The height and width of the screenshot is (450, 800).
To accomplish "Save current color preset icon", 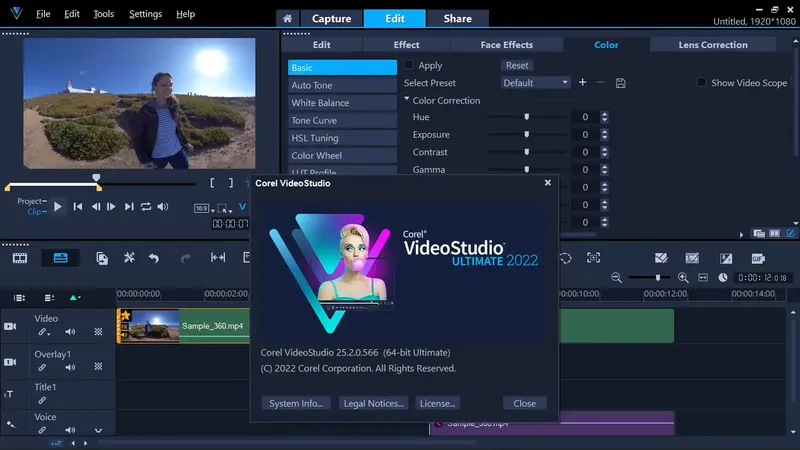I will coord(620,83).
